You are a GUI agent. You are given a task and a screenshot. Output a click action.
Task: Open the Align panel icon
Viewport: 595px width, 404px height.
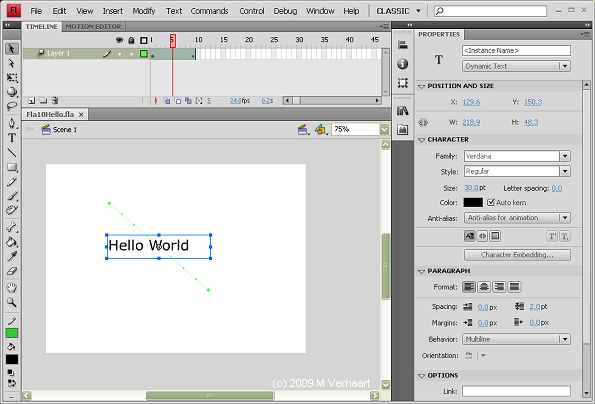point(403,45)
